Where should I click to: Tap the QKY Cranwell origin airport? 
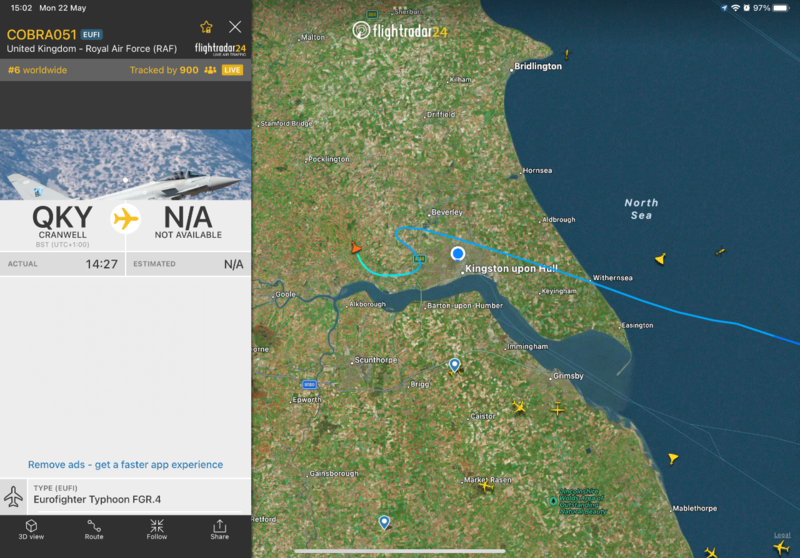coord(62,225)
